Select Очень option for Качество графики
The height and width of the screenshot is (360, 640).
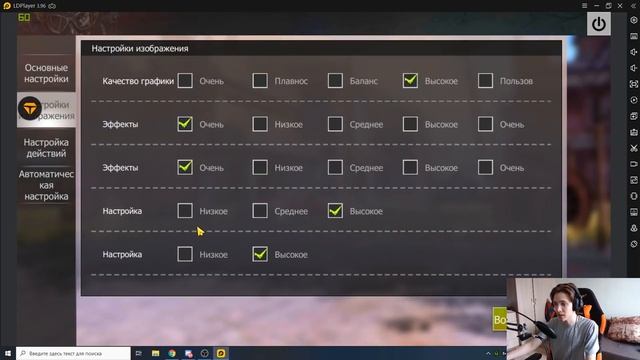coord(185,81)
